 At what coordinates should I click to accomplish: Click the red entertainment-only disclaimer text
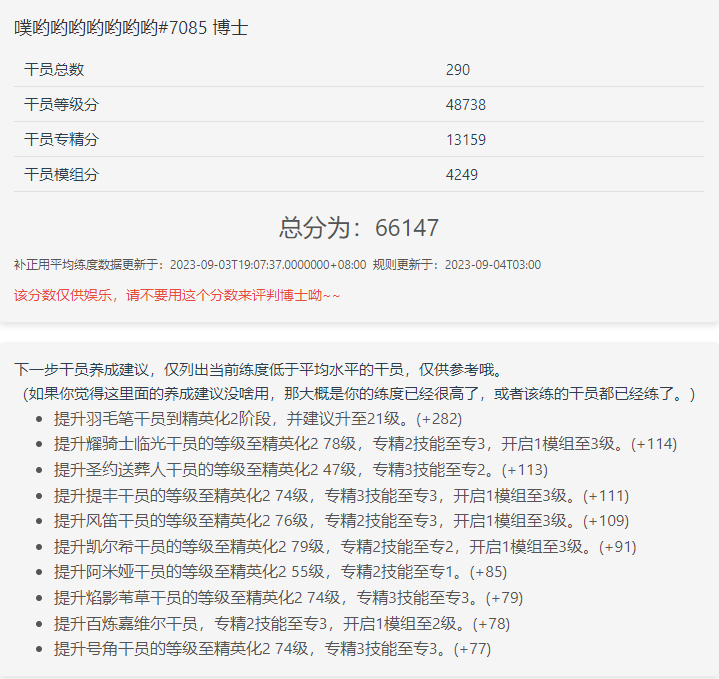pyautogui.click(x=177, y=295)
